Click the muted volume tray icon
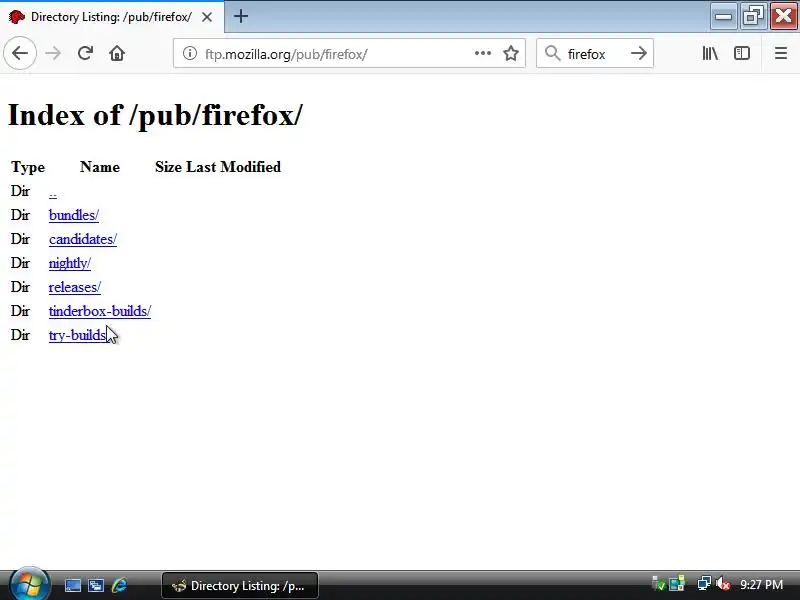 pyautogui.click(x=722, y=584)
